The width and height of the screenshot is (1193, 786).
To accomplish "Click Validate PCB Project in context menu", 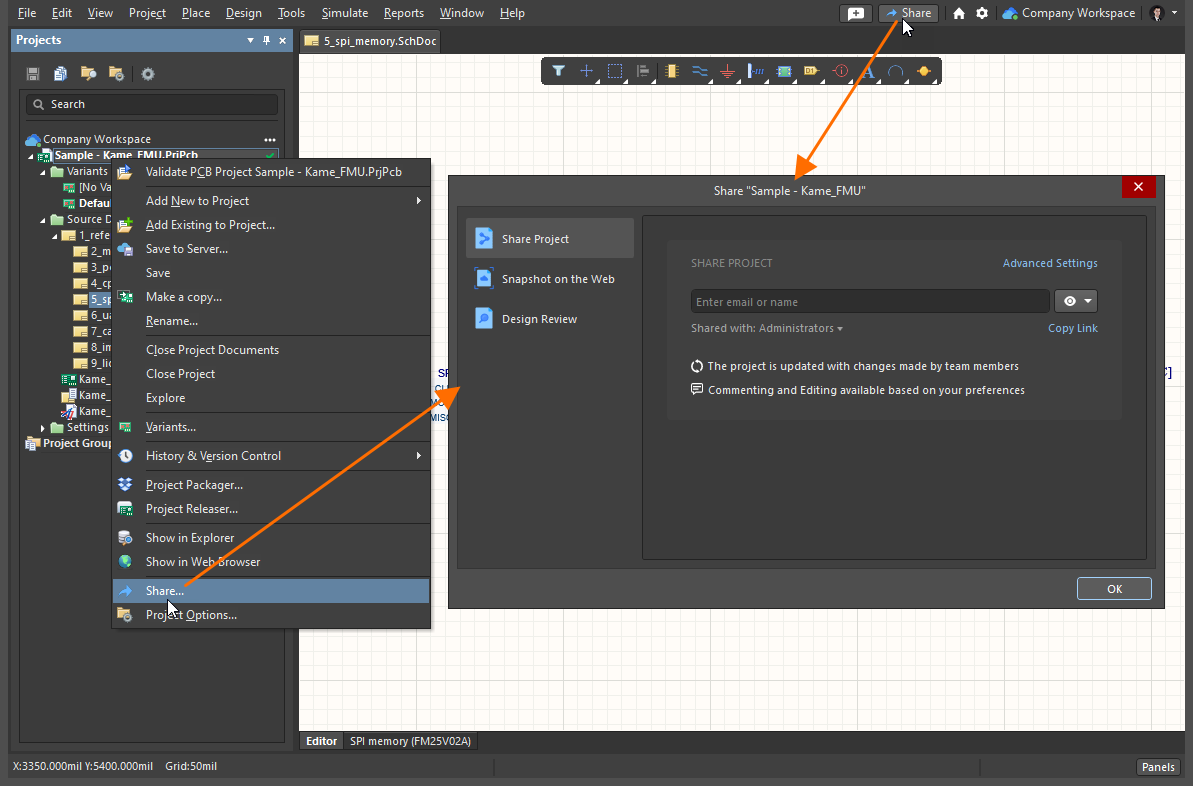I will click(x=272, y=172).
